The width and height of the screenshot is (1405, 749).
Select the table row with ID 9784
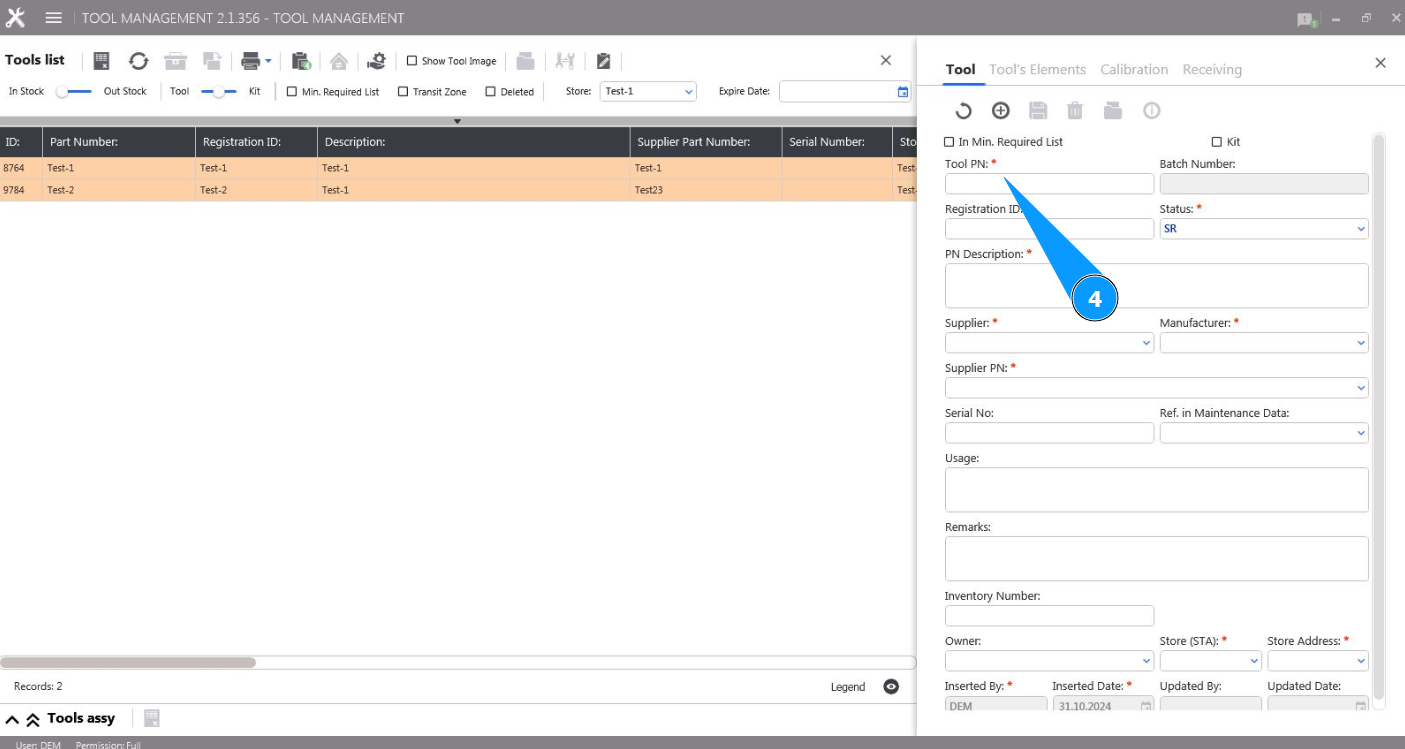(458, 190)
